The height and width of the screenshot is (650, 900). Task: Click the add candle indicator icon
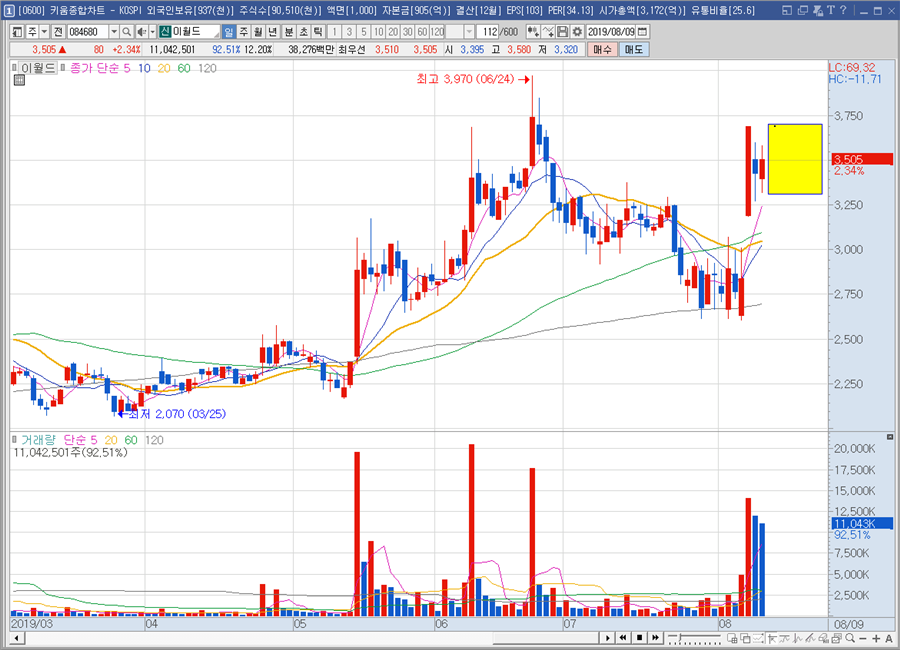[x=533, y=32]
